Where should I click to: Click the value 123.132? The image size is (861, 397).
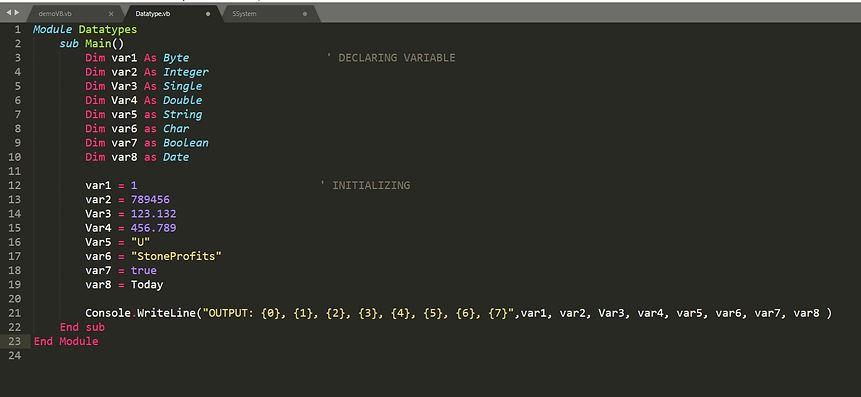point(153,214)
